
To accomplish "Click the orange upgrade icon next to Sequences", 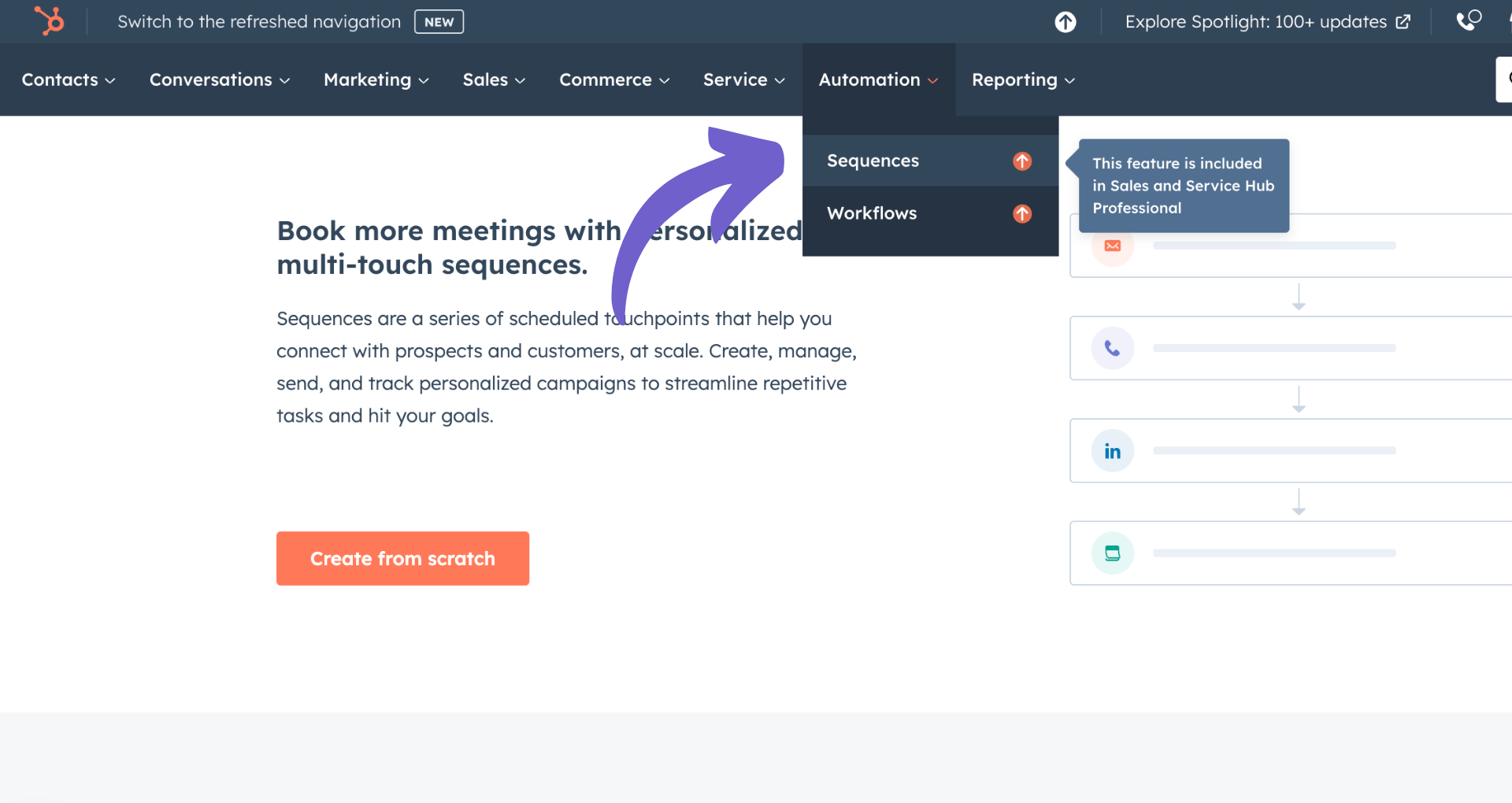I will (x=1021, y=161).
